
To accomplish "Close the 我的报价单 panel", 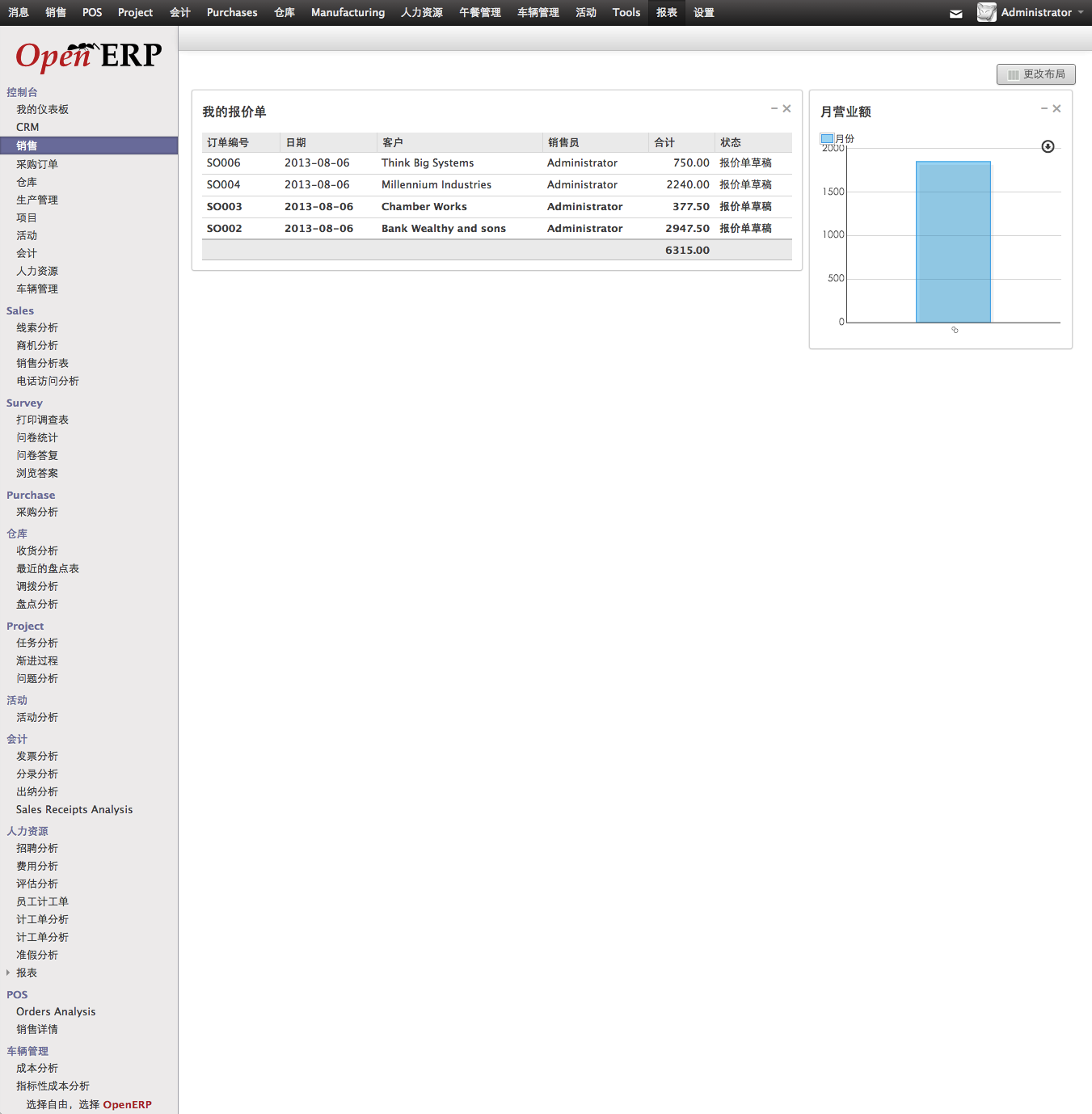I will point(786,108).
